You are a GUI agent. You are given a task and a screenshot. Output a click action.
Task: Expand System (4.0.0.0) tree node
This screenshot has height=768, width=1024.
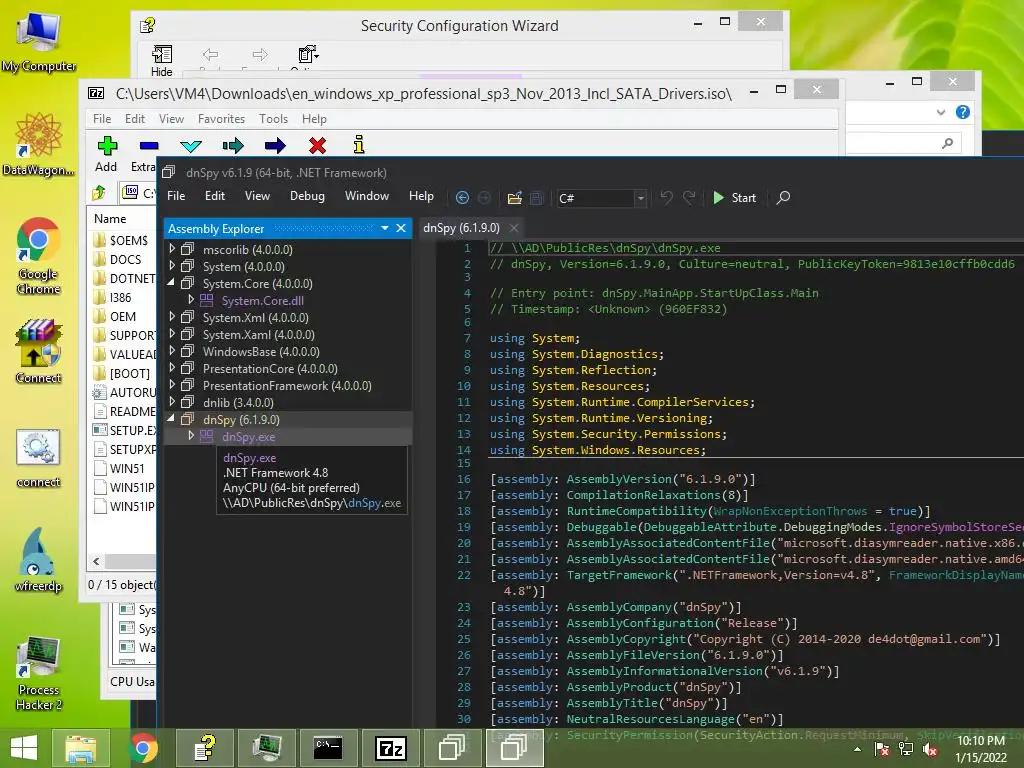172,266
